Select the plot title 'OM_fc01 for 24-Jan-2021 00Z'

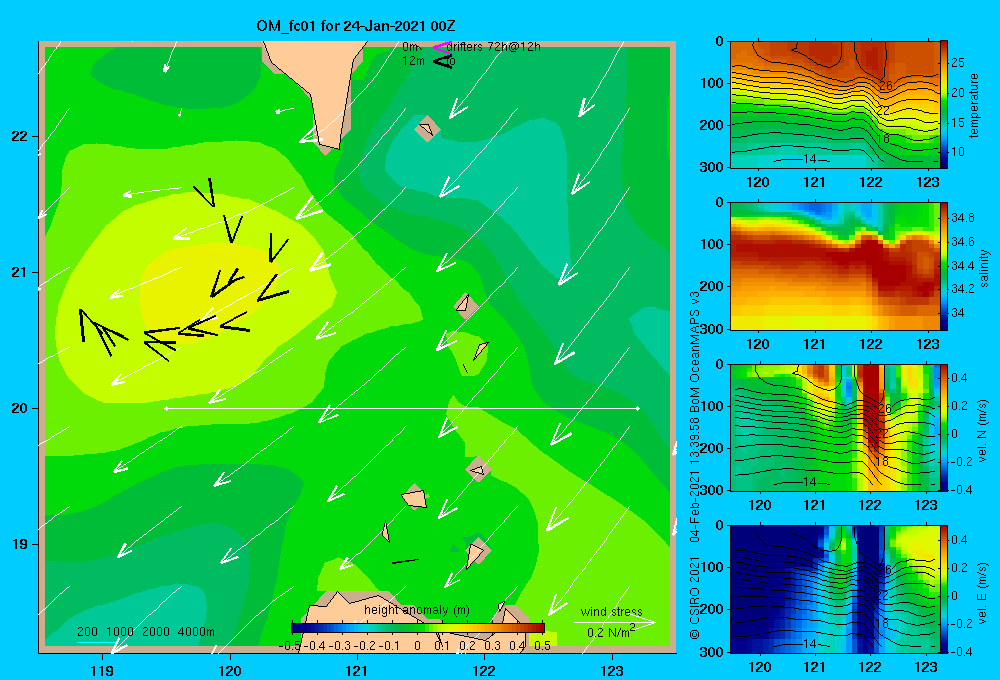(x=356, y=26)
